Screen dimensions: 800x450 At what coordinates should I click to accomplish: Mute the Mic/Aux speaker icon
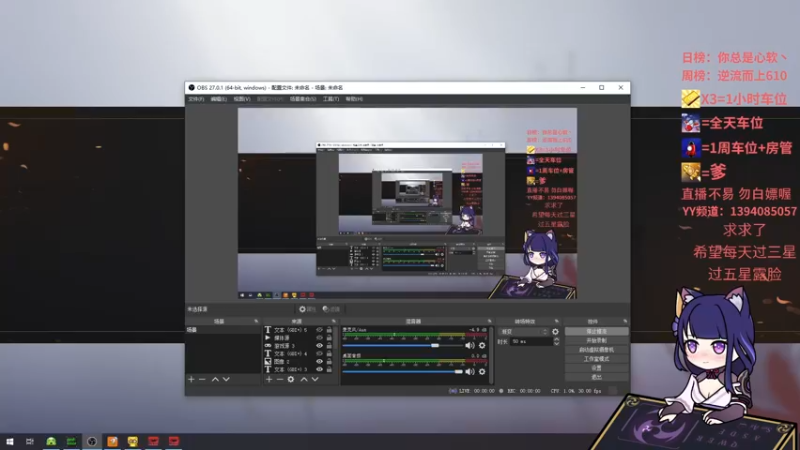pyautogui.click(x=470, y=345)
